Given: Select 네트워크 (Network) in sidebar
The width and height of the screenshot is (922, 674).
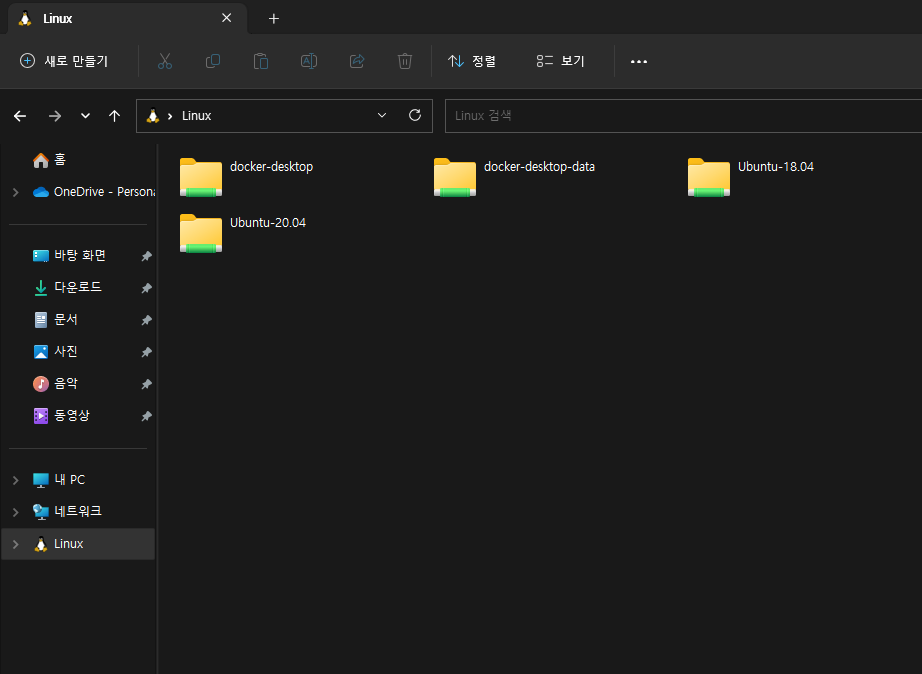Looking at the screenshot, I should [67, 512].
